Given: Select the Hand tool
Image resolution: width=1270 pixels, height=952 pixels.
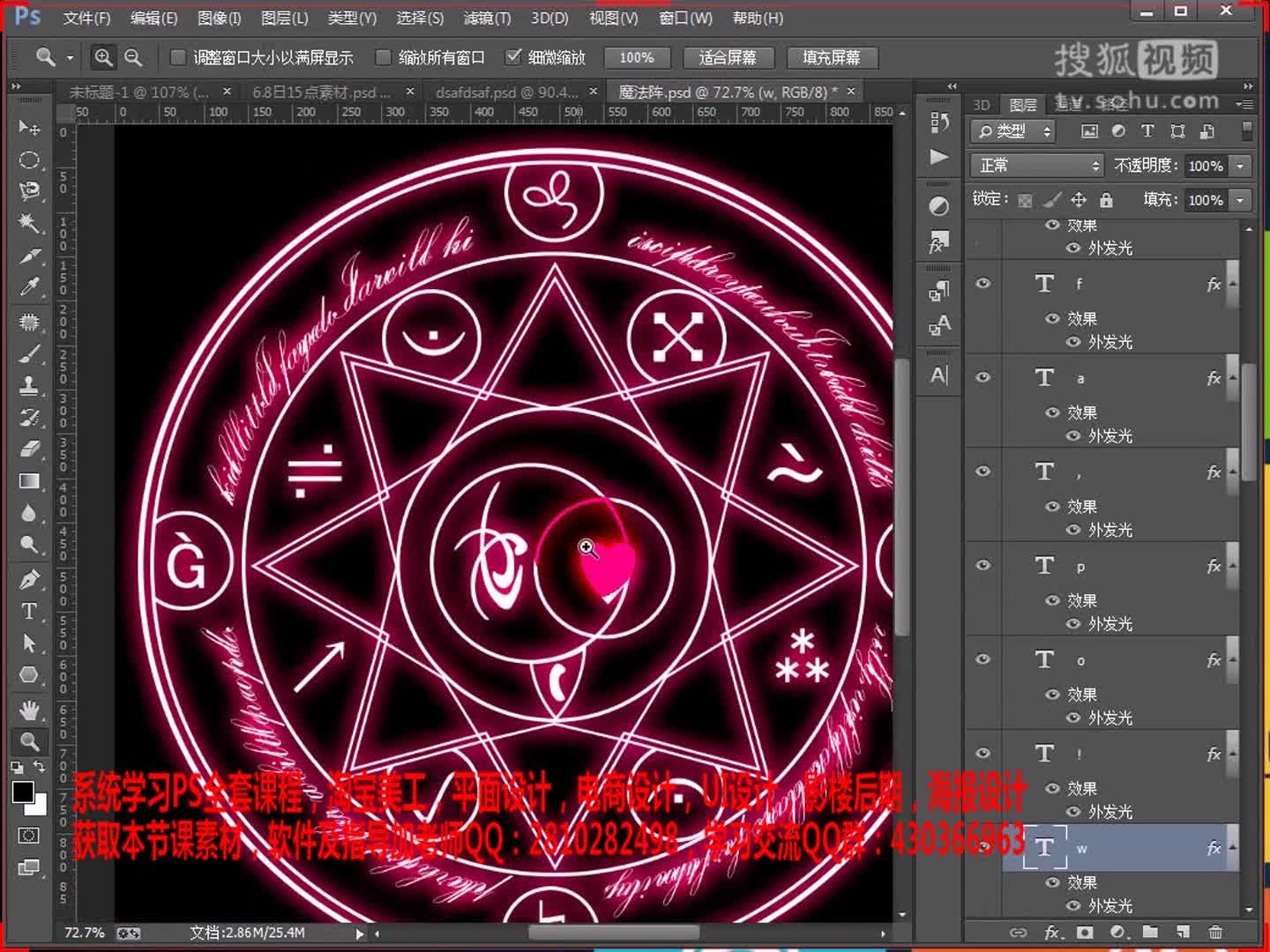Looking at the screenshot, I should coord(29,710).
